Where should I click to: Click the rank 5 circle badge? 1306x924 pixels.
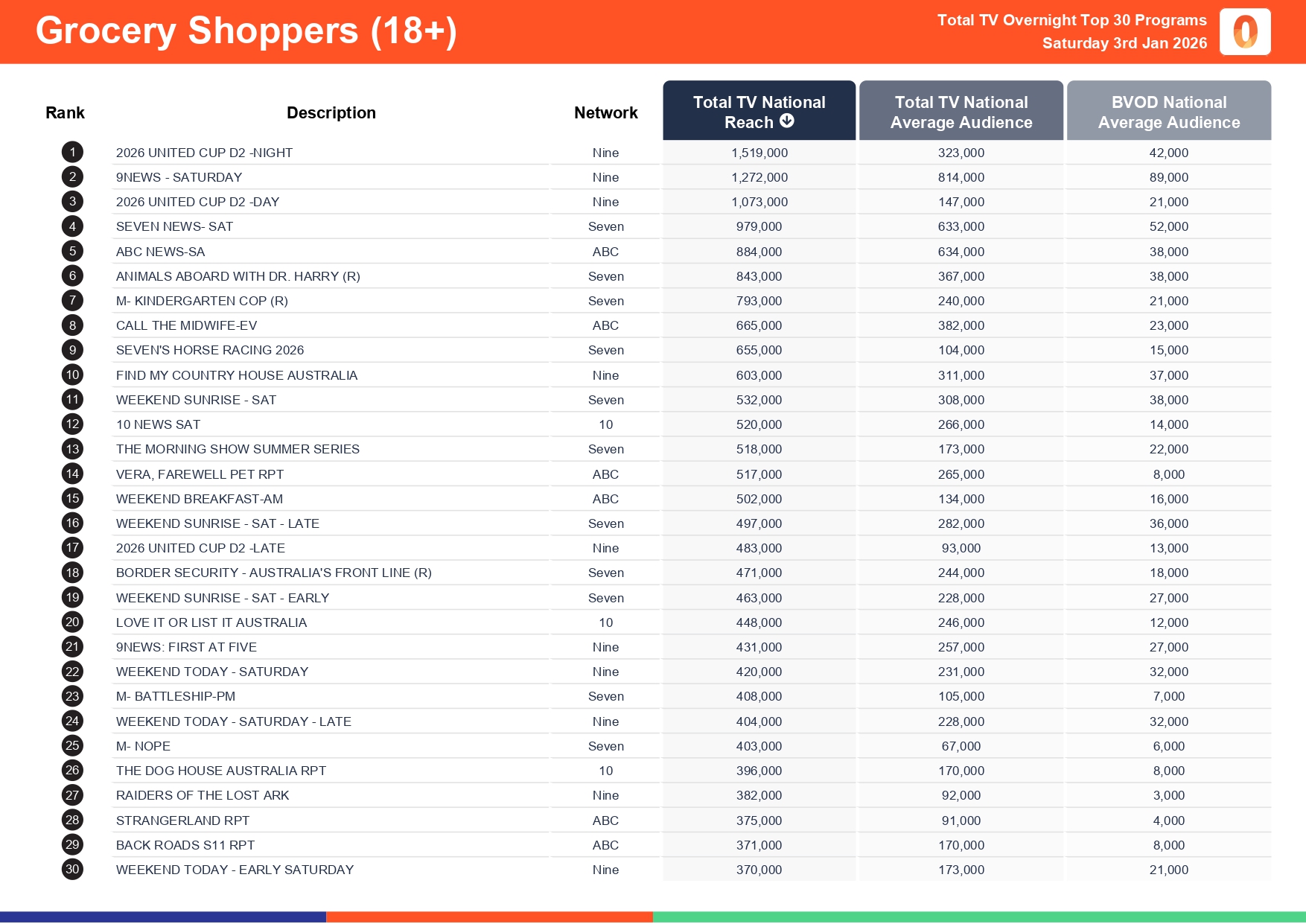pyautogui.click(x=72, y=252)
